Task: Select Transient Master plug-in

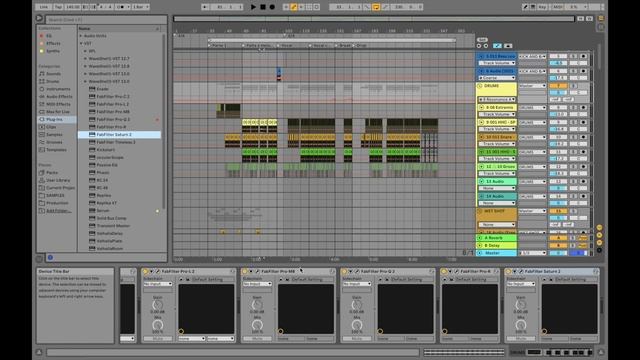Action: tap(113, 226)
